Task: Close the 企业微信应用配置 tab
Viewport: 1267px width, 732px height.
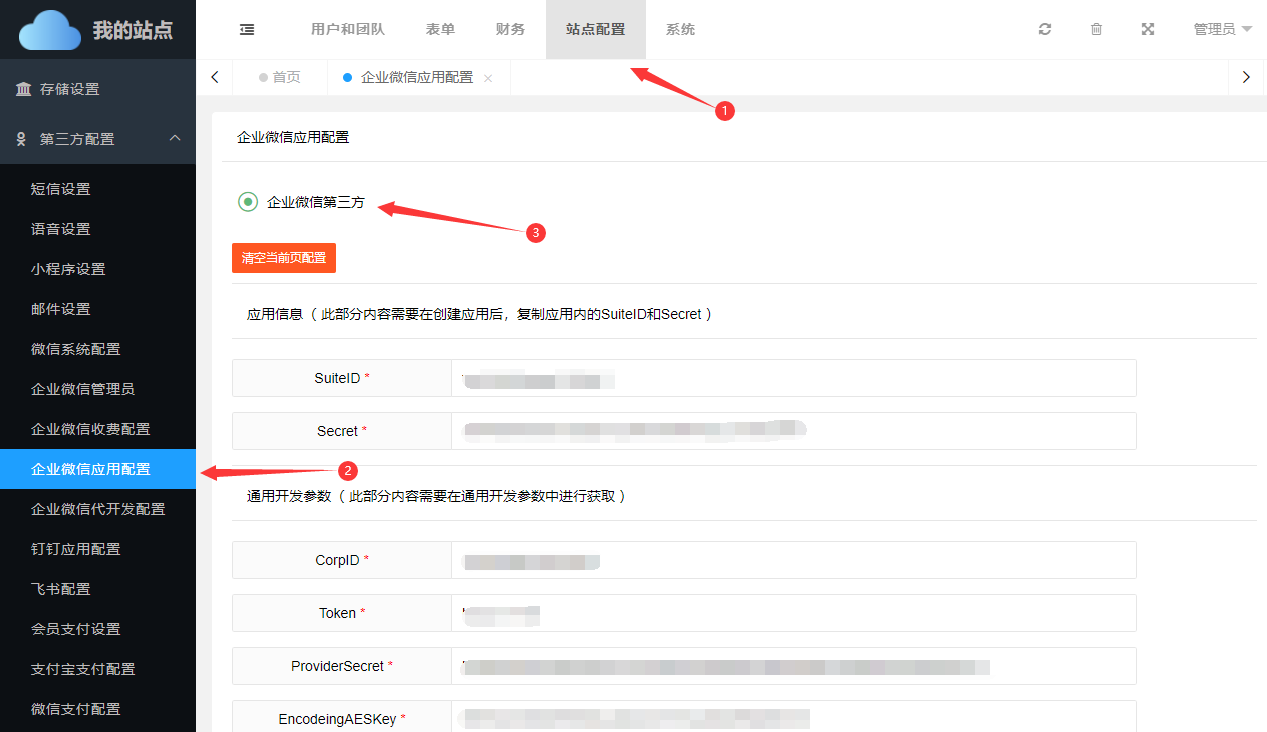Action: 488,78
